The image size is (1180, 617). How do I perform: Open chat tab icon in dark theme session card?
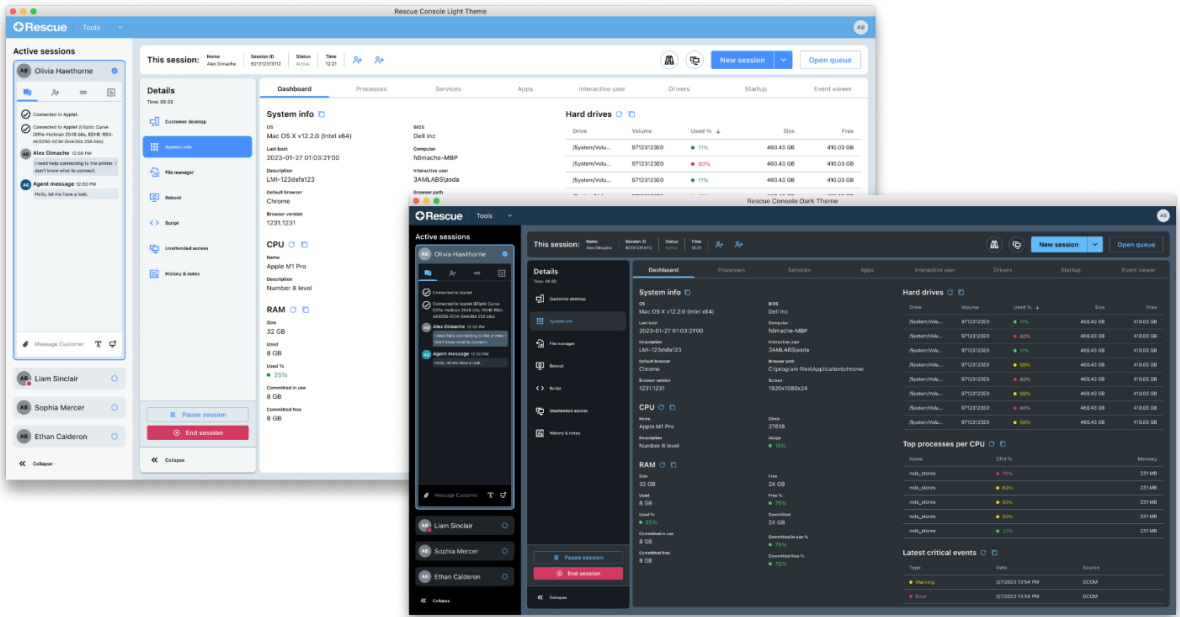tap(427, 273)
